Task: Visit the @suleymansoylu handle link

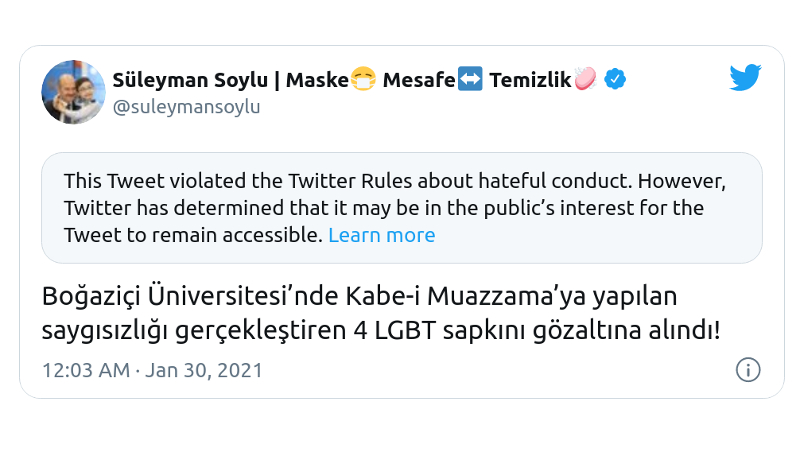Action: pyautogui.click(x=186, y=107)
